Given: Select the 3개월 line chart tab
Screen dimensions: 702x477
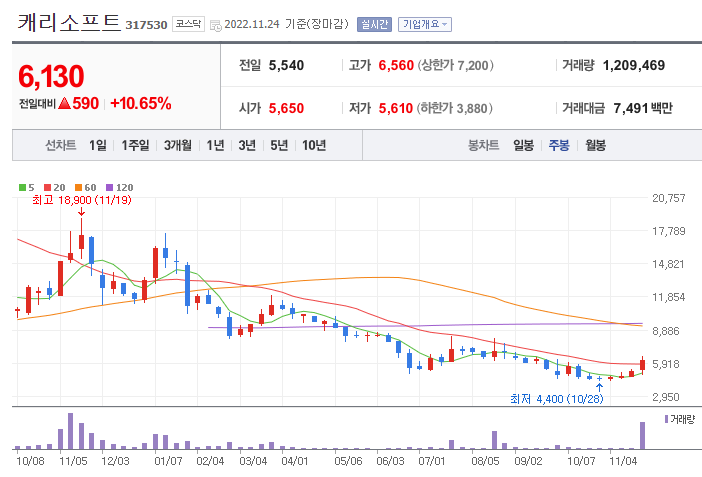Looking at the screenshot, I should point(178,145).
